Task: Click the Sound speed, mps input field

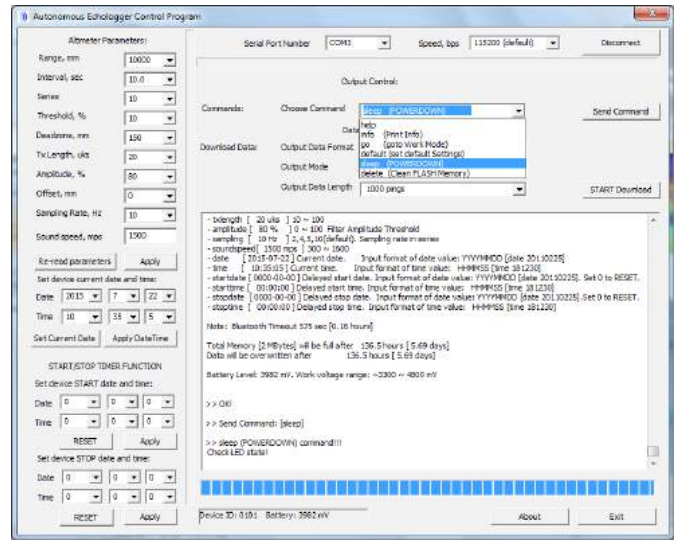Action: [150, 235]
